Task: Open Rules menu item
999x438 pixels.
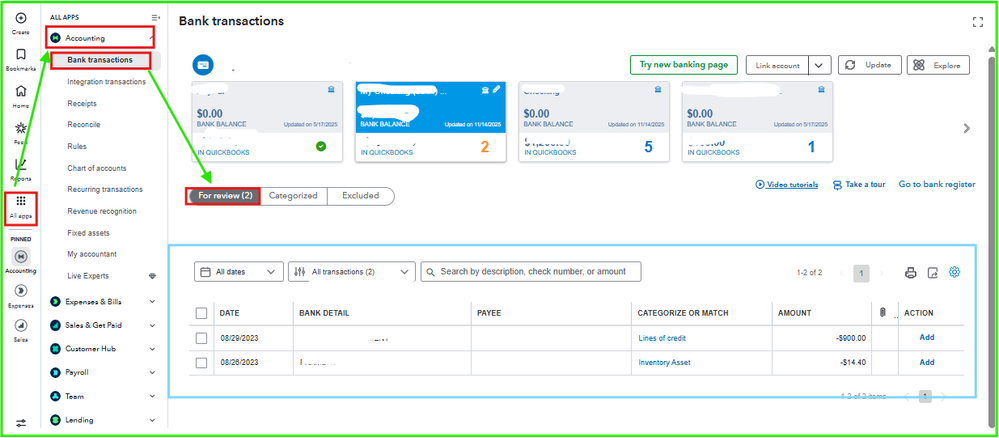Action: (x=77, y=146)
